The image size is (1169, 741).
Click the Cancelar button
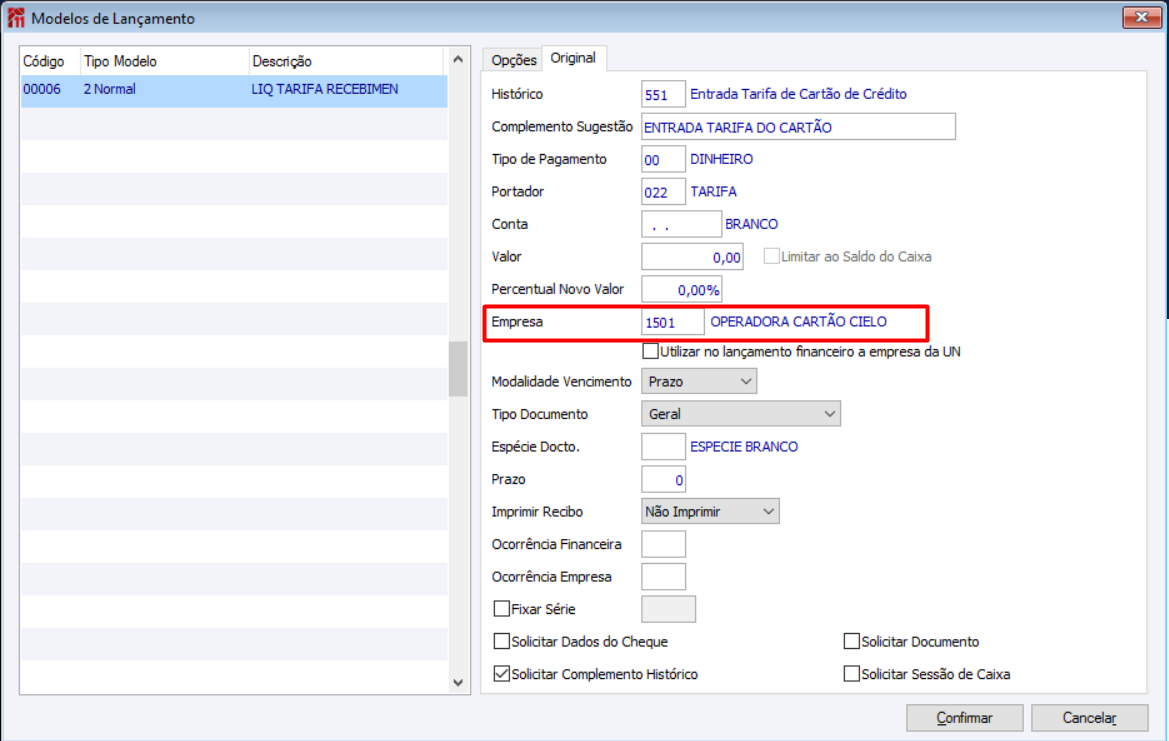(x=1089, y=718)
